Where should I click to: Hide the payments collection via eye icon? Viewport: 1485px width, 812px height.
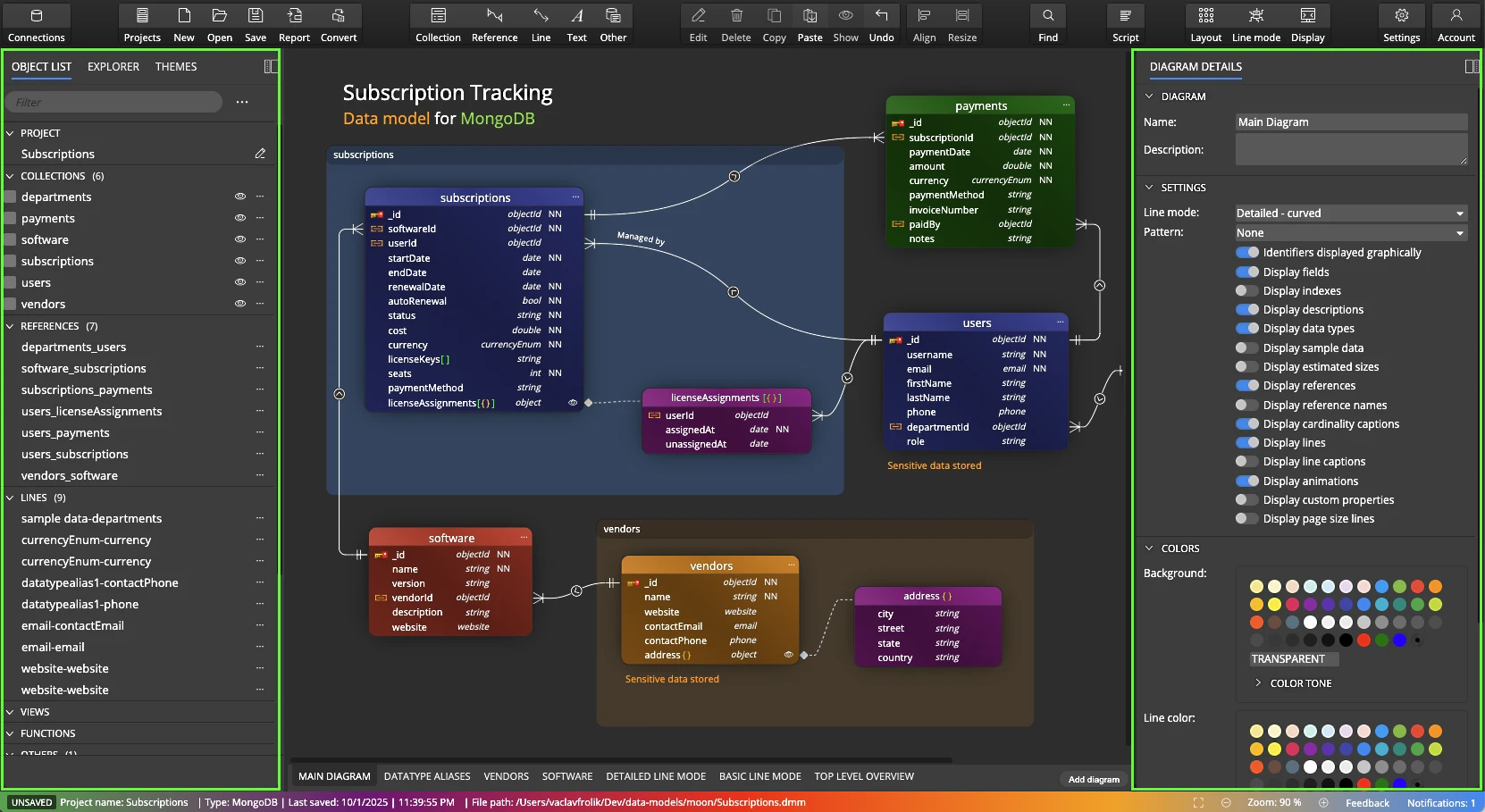239,218
